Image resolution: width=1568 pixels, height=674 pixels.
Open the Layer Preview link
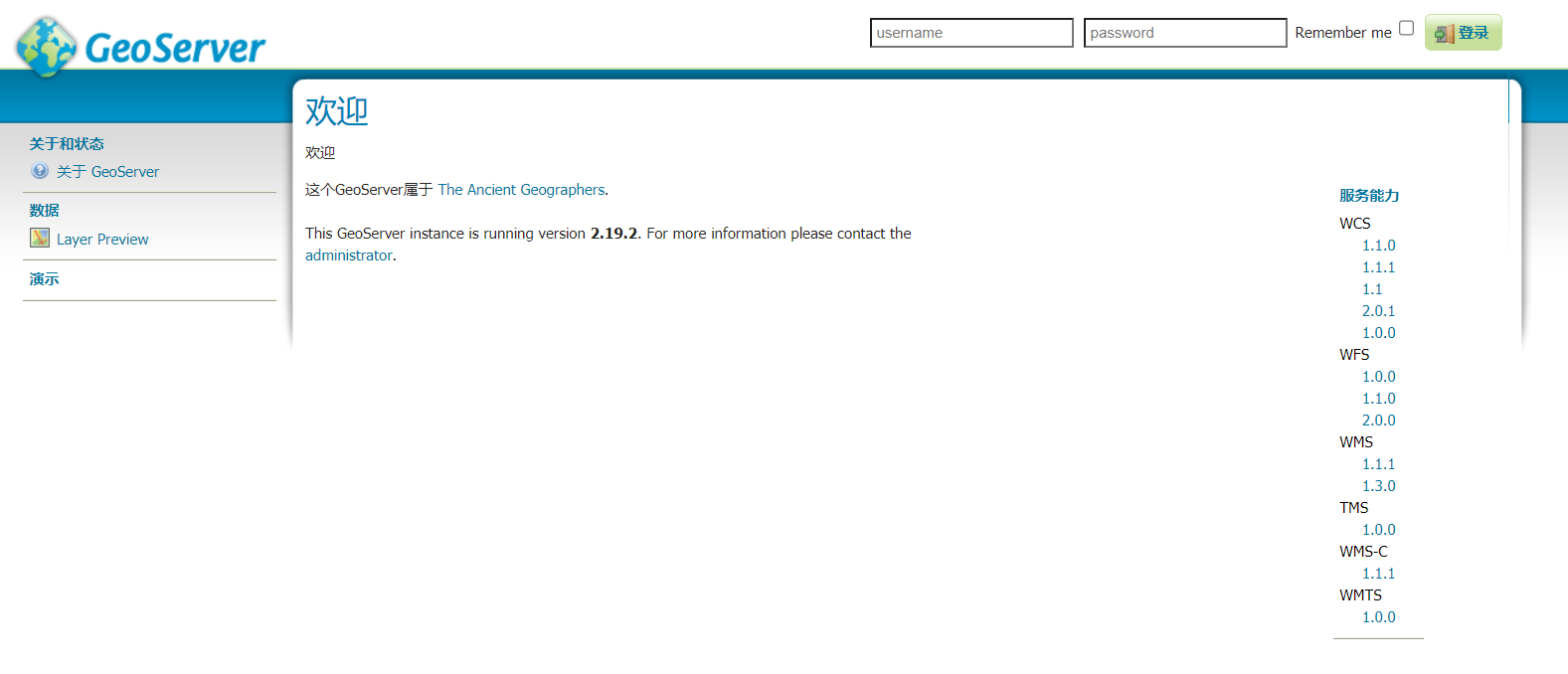click(102, 240)
